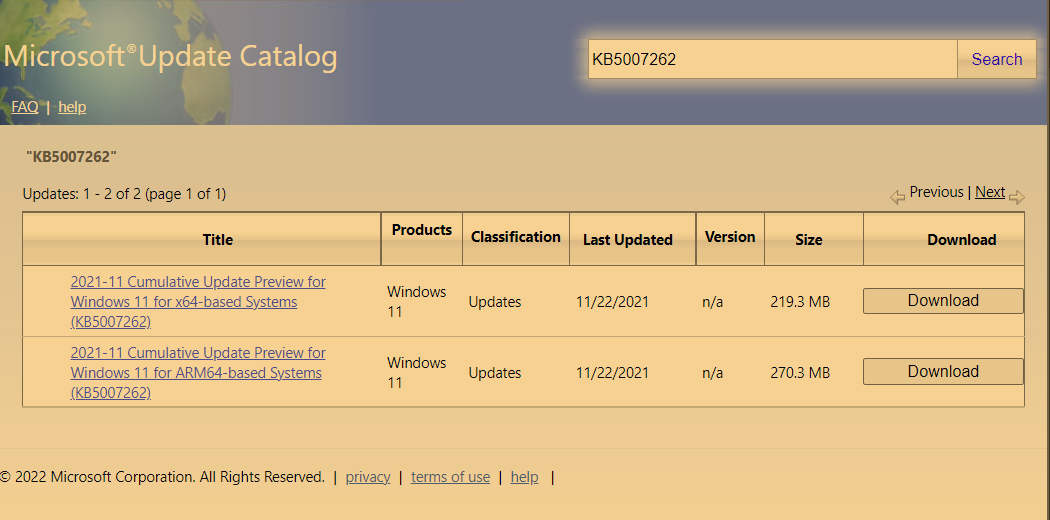Viewport: 1050px width, 520px height.
Task: Open the privacy footer link
Action: (368, 477)
